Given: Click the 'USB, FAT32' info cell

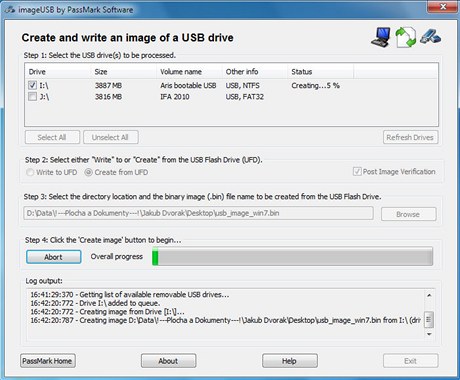Looking at the screenshot, I should click(x=245, y=97).
